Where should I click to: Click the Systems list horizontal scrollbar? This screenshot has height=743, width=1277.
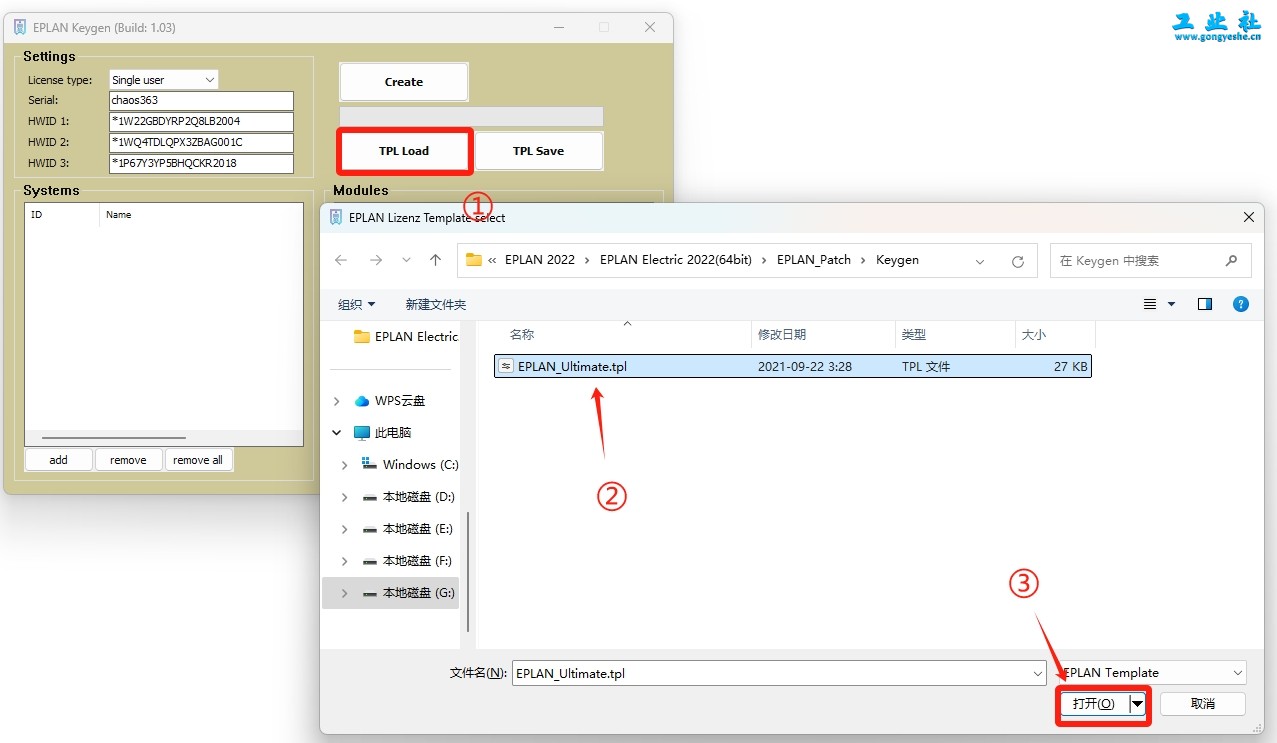[x=113, y=438]
